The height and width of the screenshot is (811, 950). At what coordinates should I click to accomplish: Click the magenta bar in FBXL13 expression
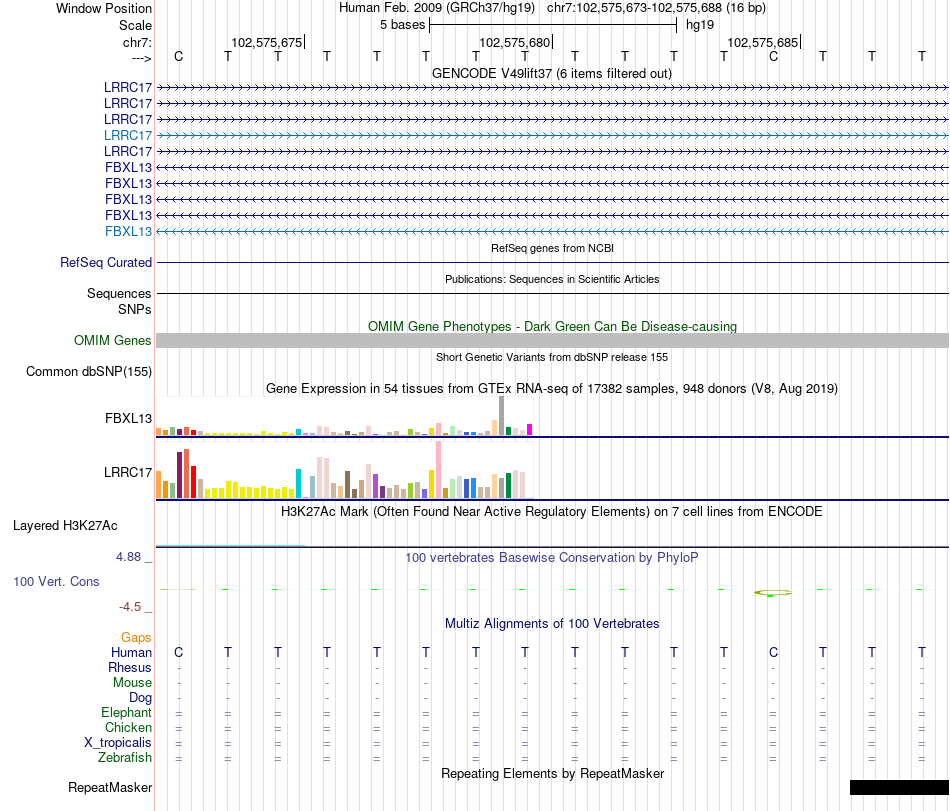(530, 429)
